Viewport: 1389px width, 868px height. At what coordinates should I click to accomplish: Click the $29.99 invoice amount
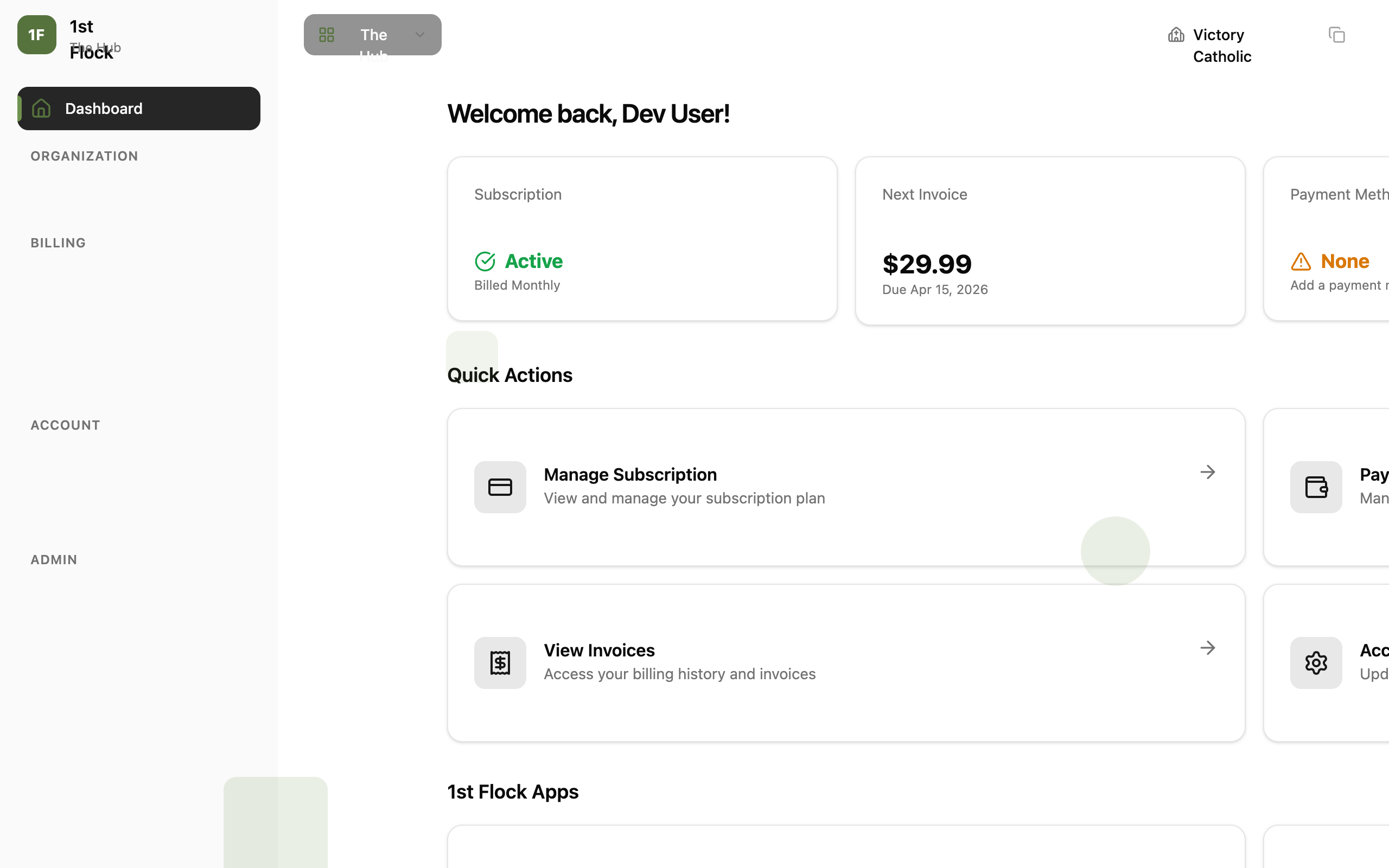(x=927, y=264)
